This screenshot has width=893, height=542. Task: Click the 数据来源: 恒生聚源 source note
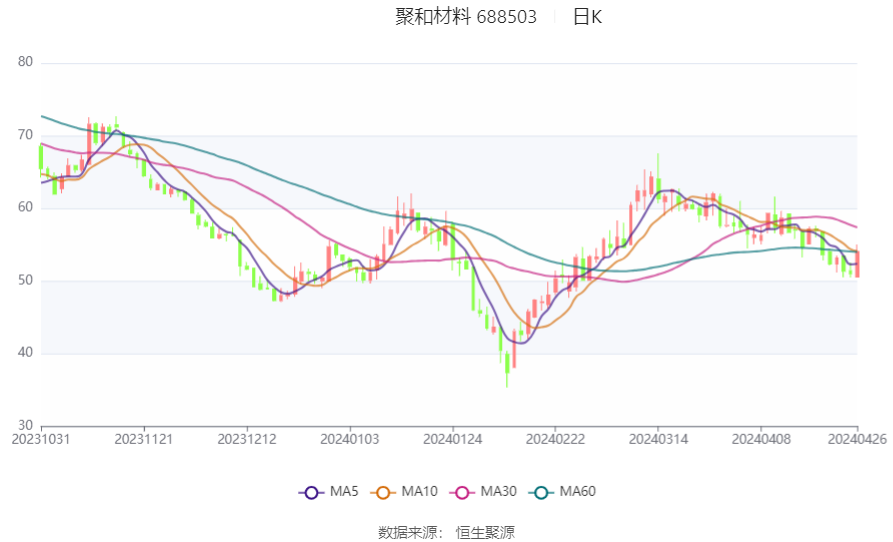click(446, 533)
